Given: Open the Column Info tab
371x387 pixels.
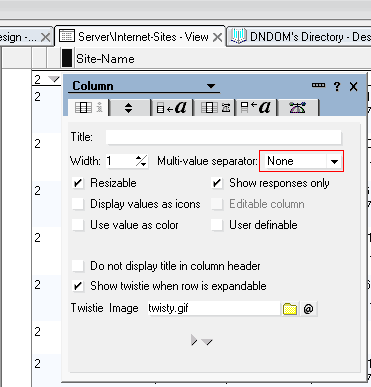Looking at the screenshot, I should click(88, 108).
